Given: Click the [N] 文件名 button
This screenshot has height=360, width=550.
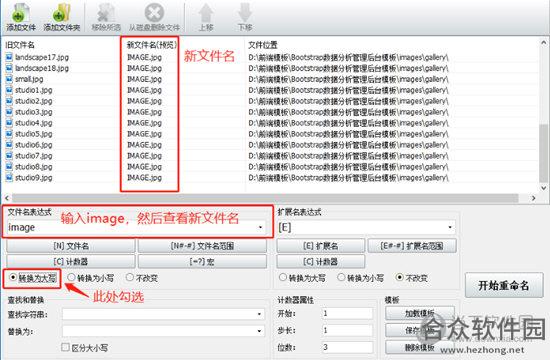Looking at the screenshot, I should pyautogui.click(x=71, y=246).
